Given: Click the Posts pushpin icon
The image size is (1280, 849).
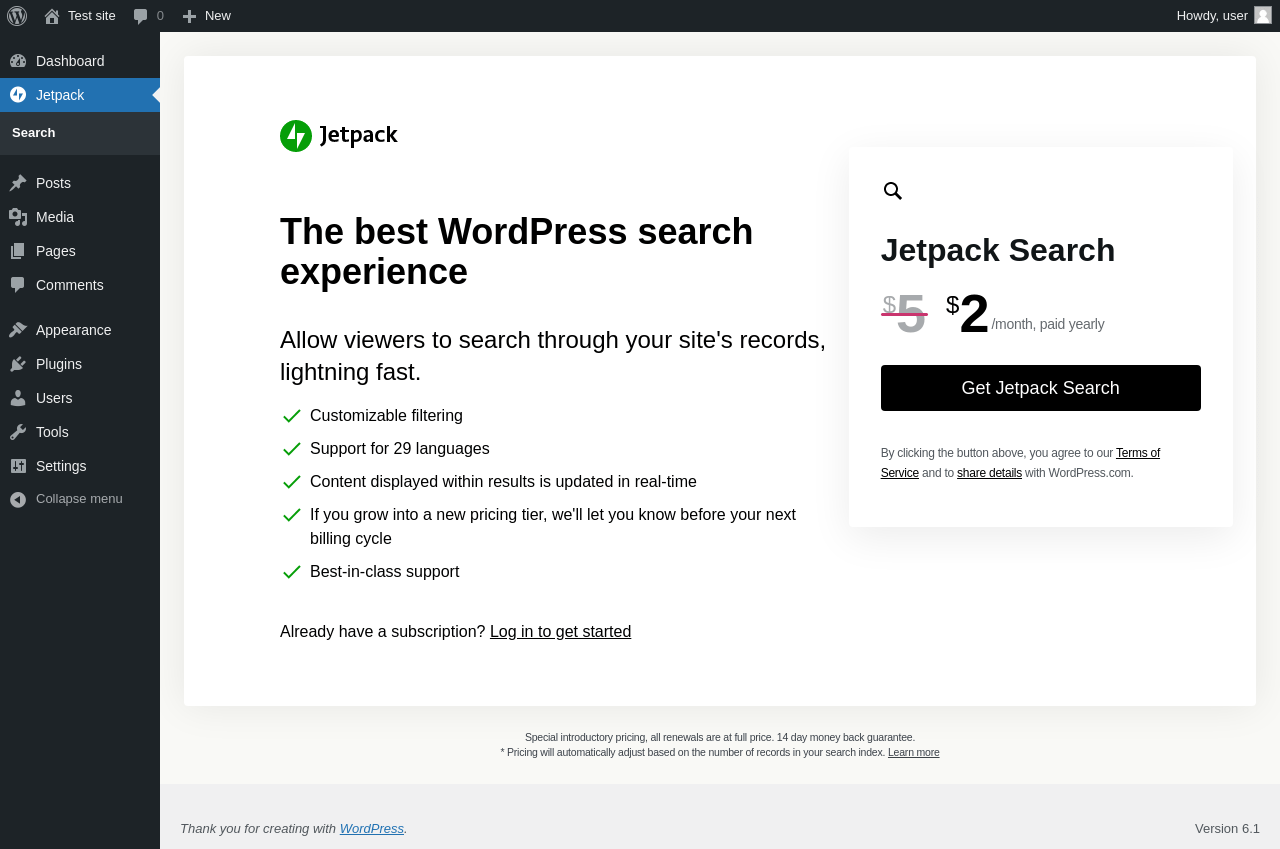Looking at the screenshot, I should [18, 183].
